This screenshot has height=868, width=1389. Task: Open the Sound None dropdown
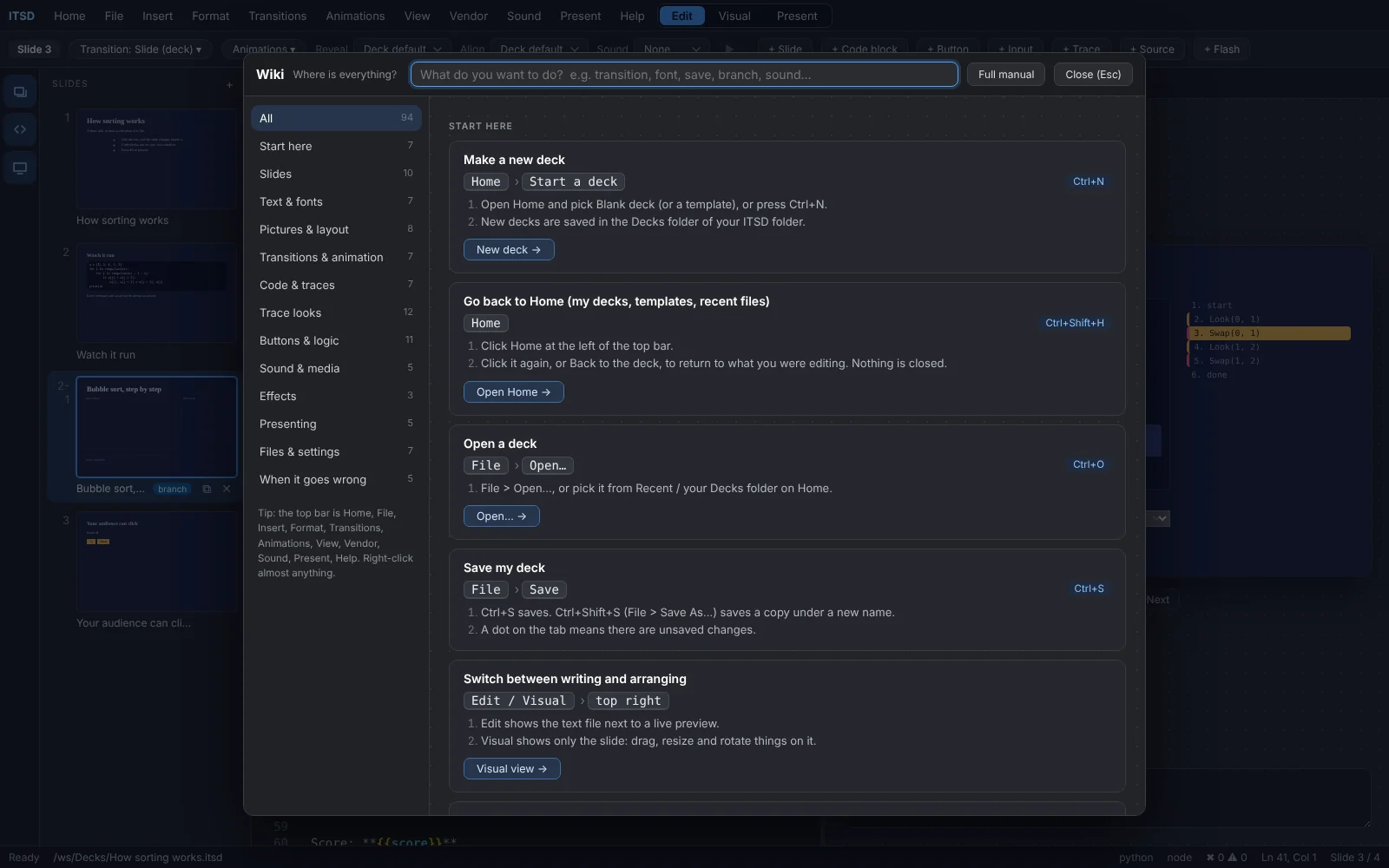tap(670, 49)
